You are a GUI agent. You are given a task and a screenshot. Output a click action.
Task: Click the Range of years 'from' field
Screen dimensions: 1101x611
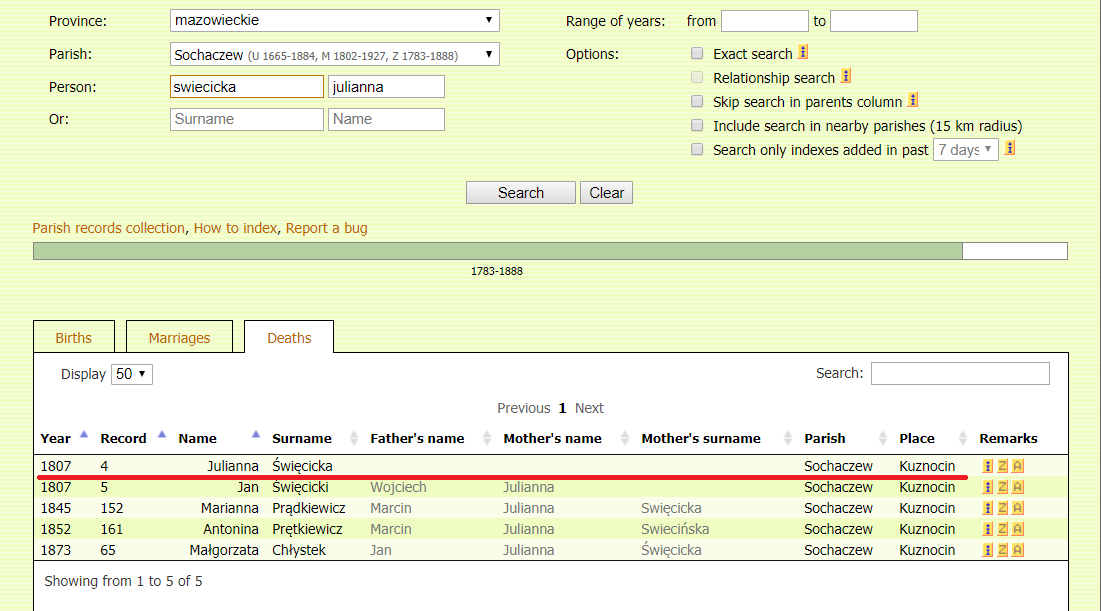point(764,21)
